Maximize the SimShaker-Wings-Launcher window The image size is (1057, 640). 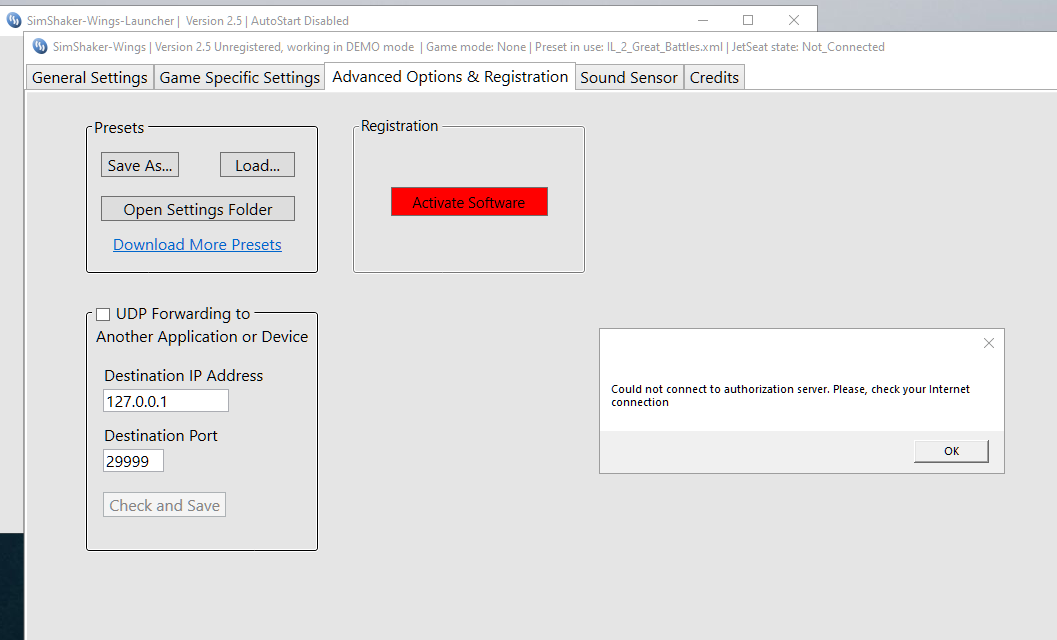coord(748,20)
